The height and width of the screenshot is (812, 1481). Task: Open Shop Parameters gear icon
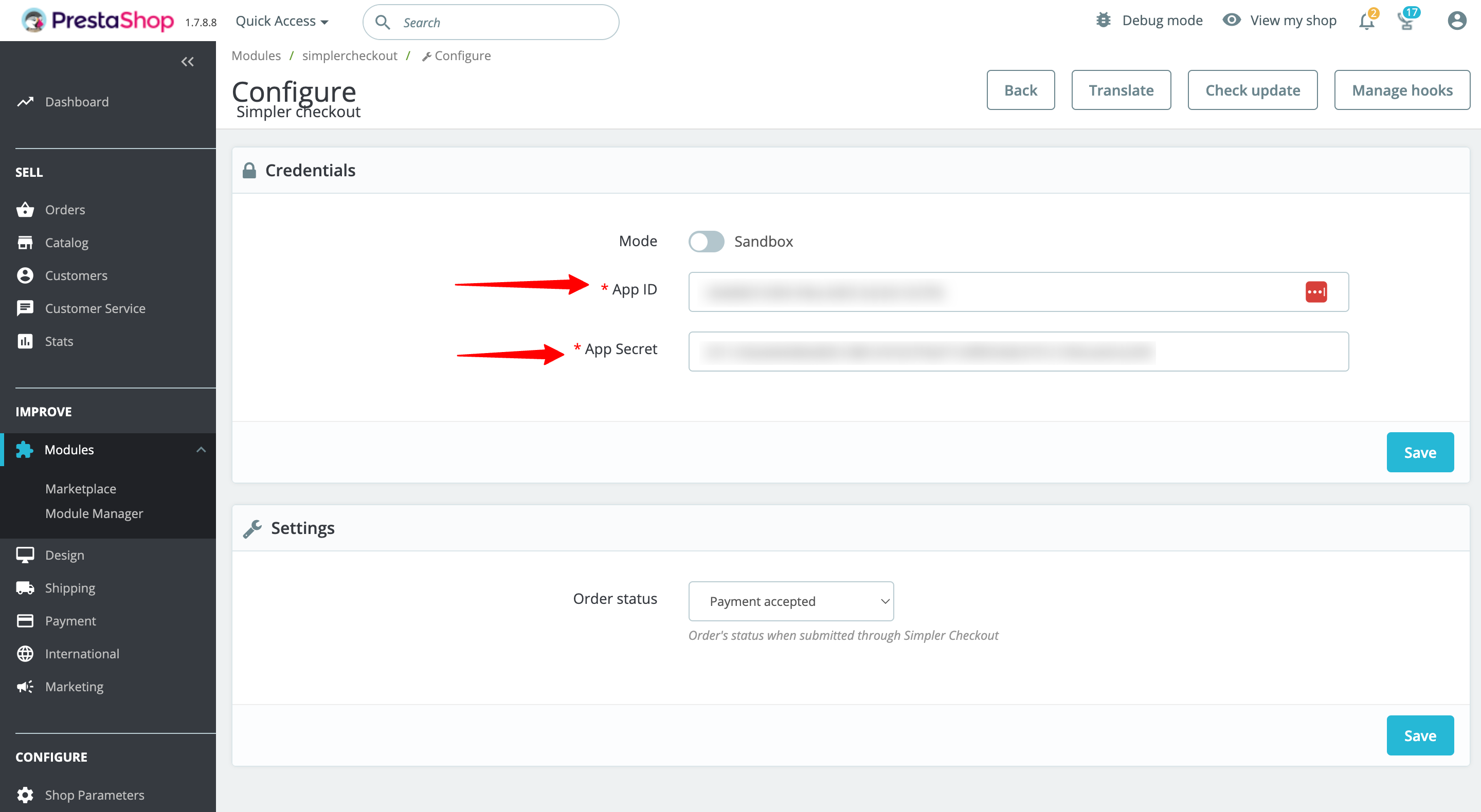(x=25, y=795)
